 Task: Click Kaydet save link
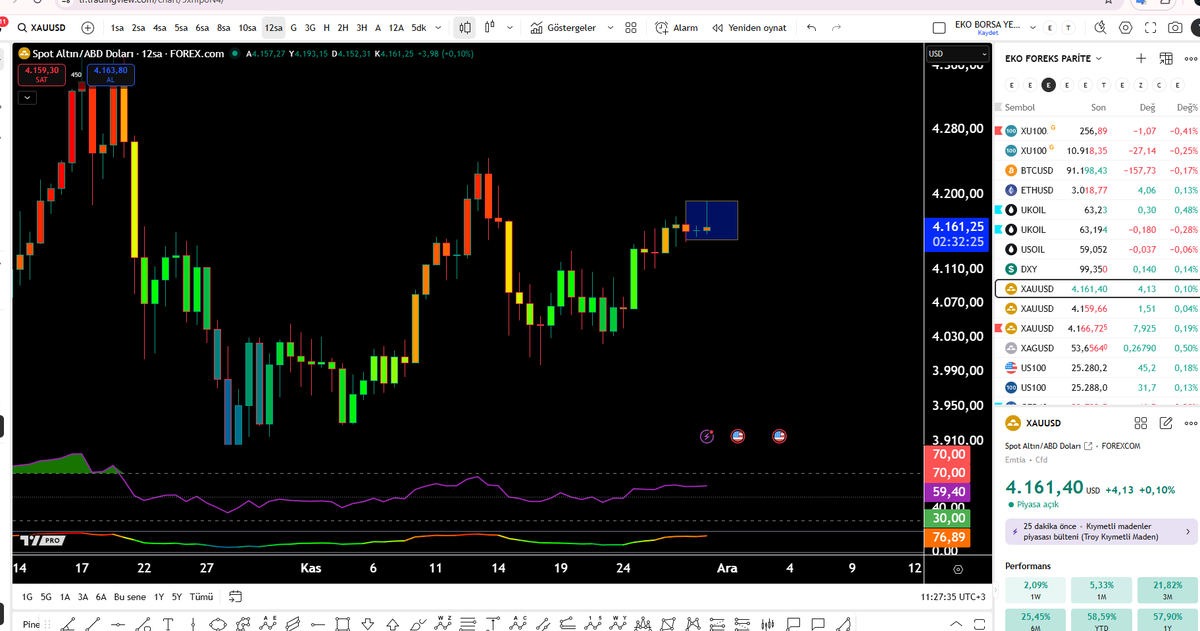click(x=988, y=34)
